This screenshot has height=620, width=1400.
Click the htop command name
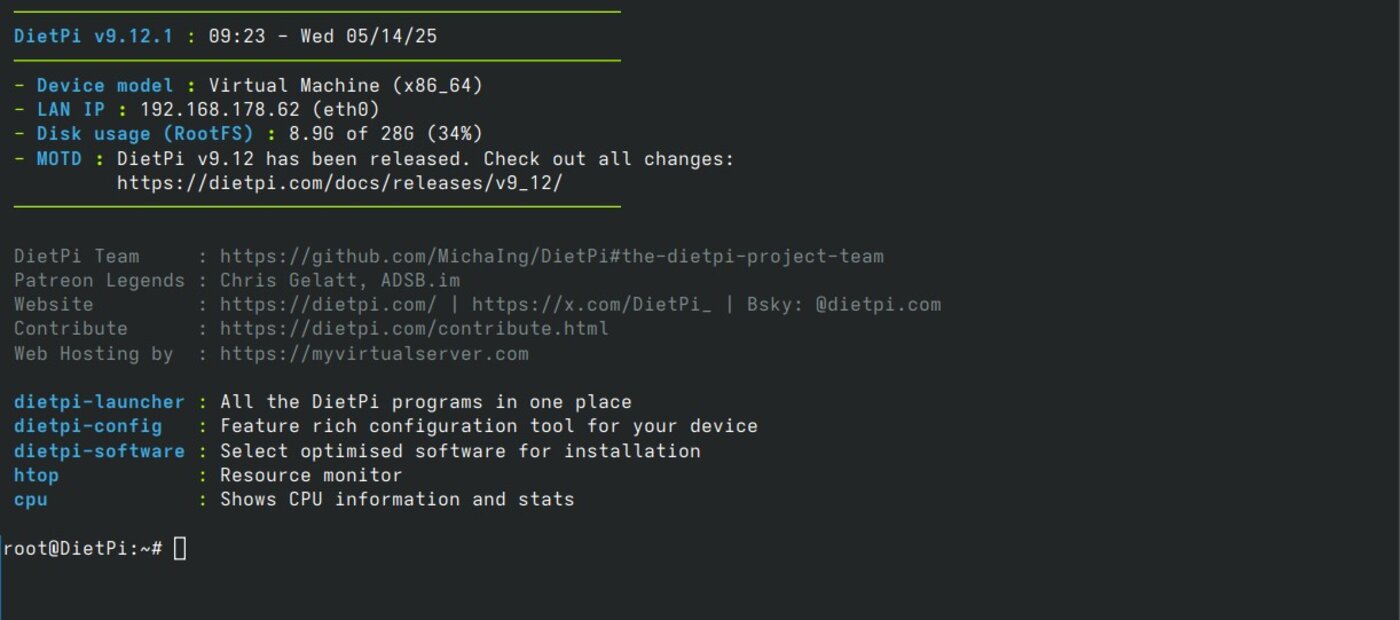(x=37, y=475)
